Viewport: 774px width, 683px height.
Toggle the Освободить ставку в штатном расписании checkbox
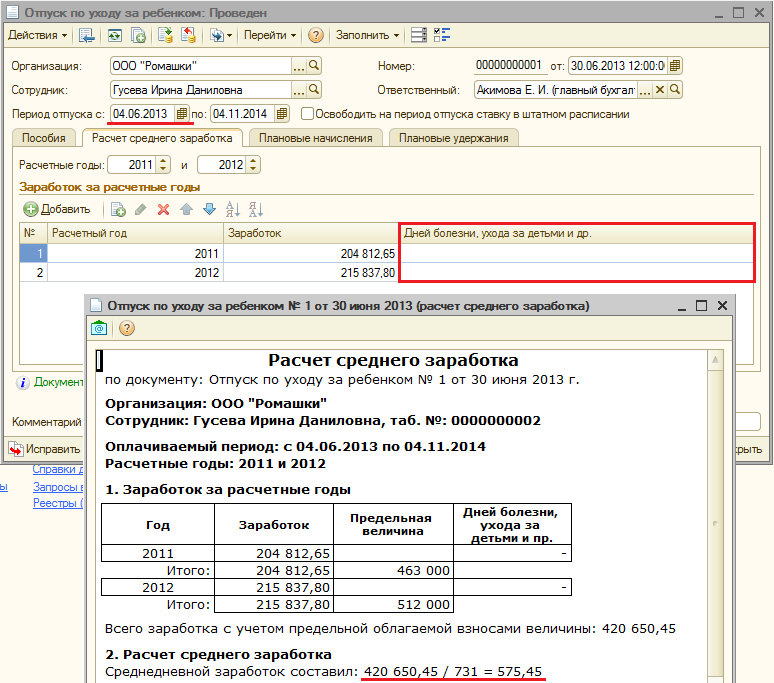(308, 114)
